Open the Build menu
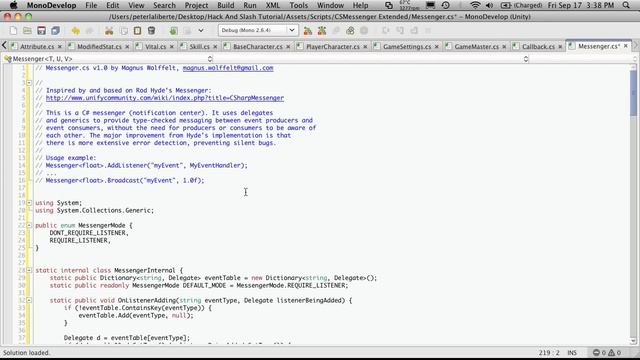640x360 pixels. click(226, 5)
